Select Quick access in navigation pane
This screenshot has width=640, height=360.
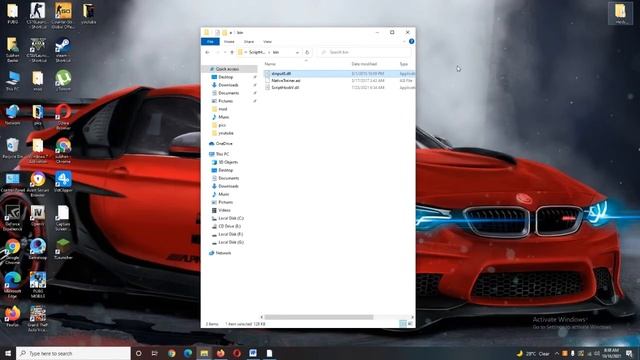point(227,69)
